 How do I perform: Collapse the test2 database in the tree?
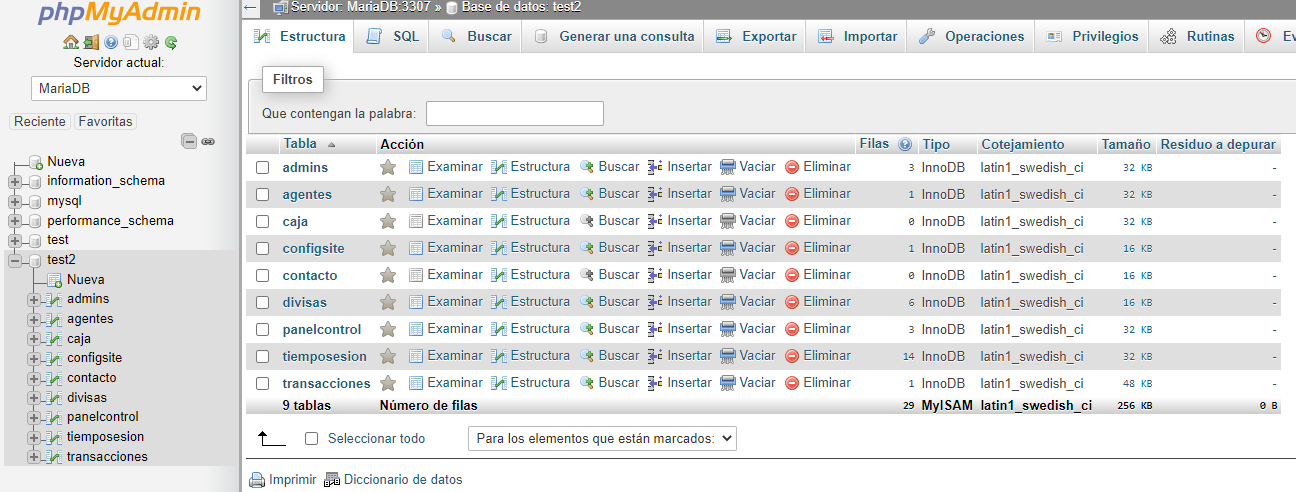tap(15, 260)
